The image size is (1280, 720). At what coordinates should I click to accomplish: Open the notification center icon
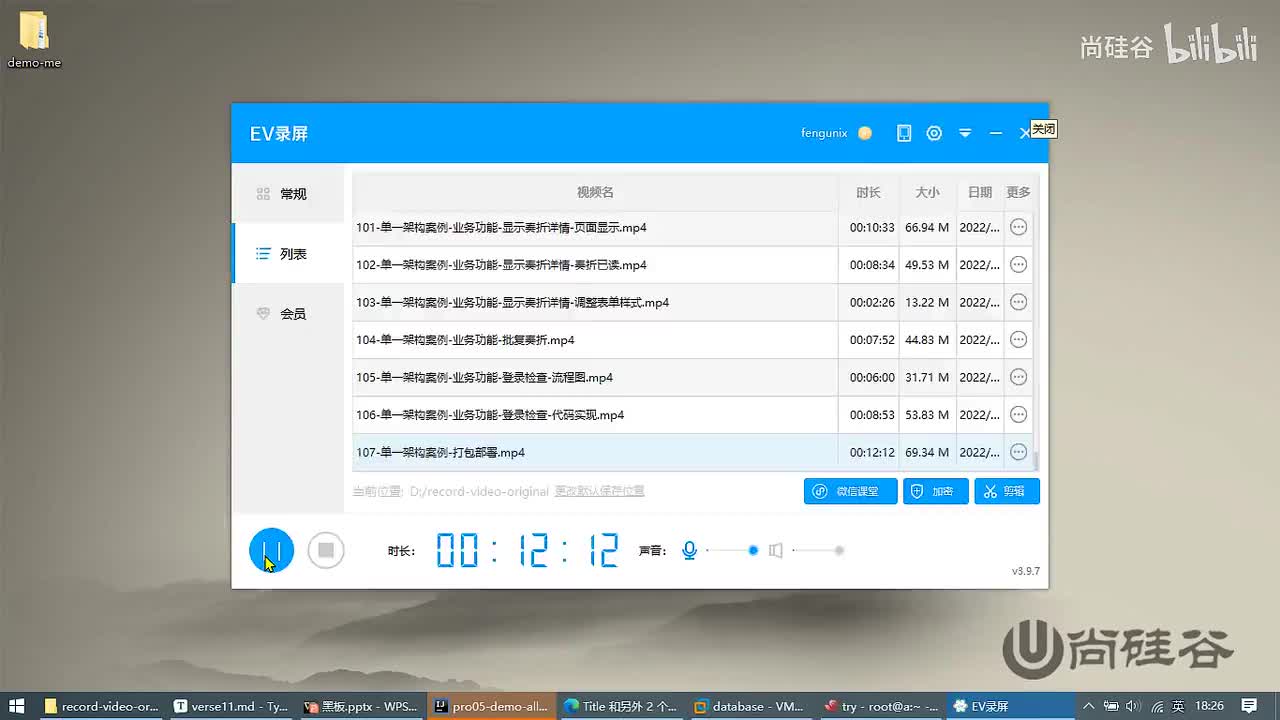(1249, 706)
